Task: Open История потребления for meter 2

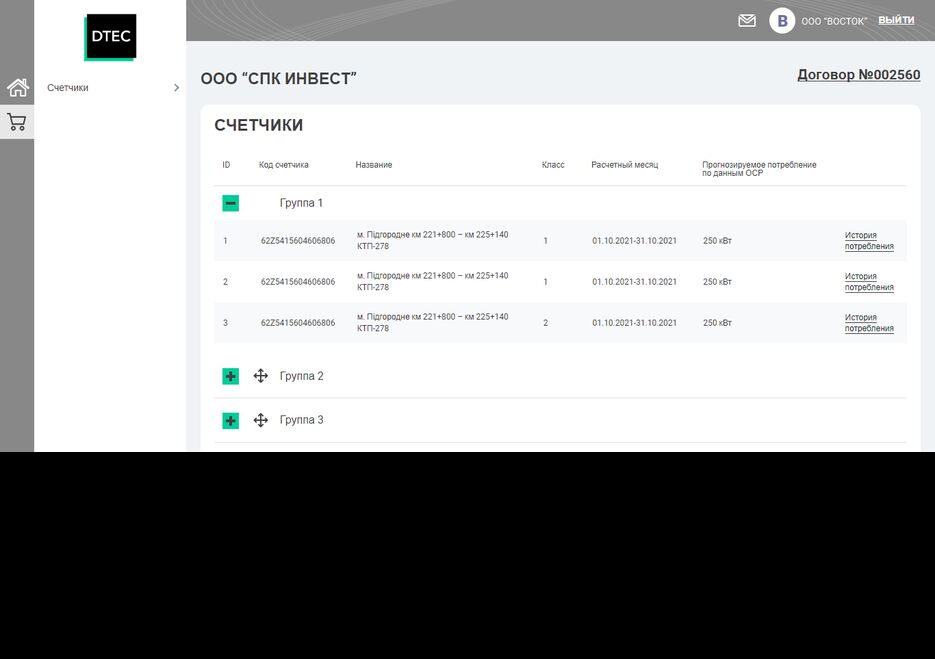Action: (869, 282)
